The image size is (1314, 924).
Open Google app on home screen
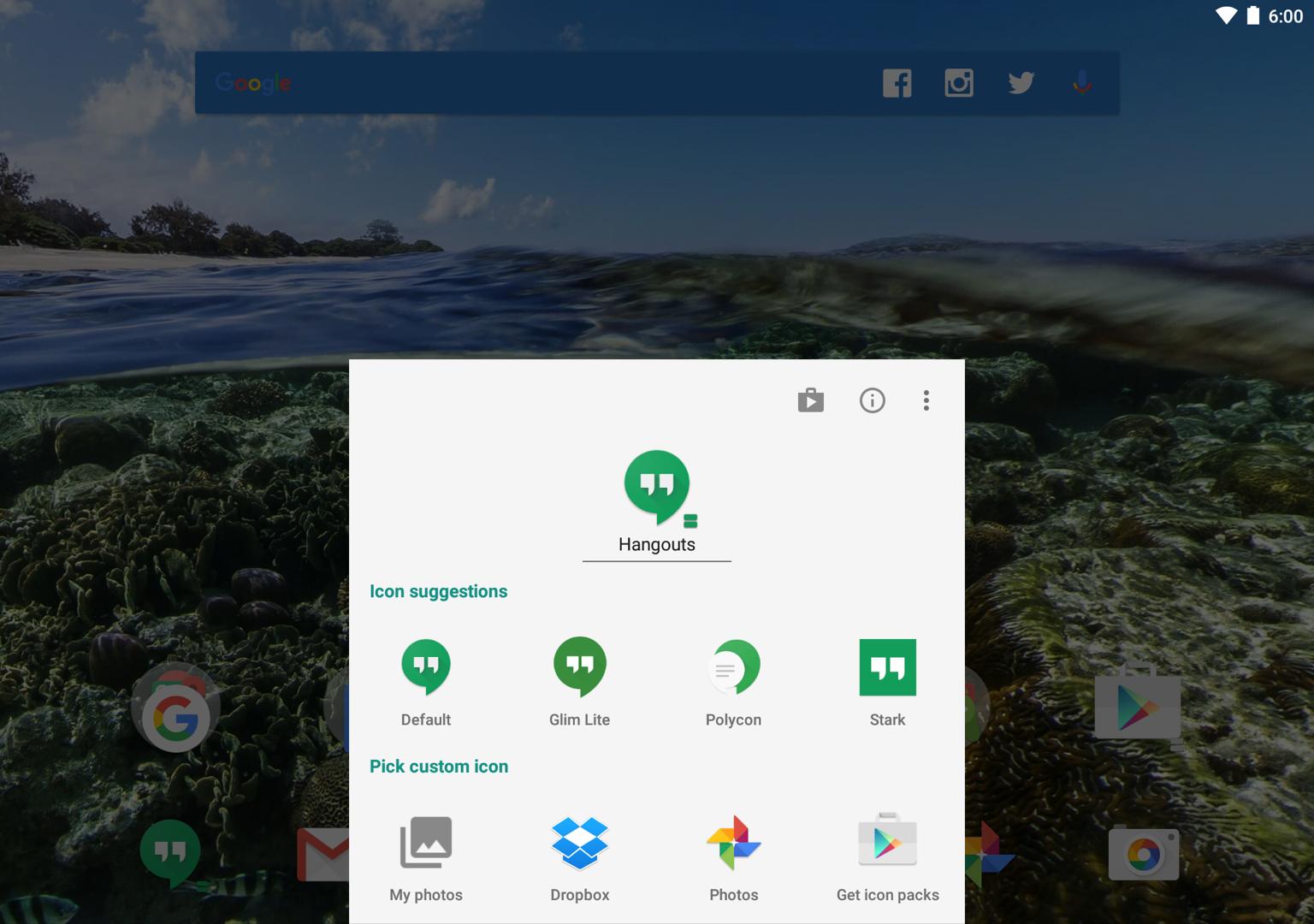tap(175, 708)
